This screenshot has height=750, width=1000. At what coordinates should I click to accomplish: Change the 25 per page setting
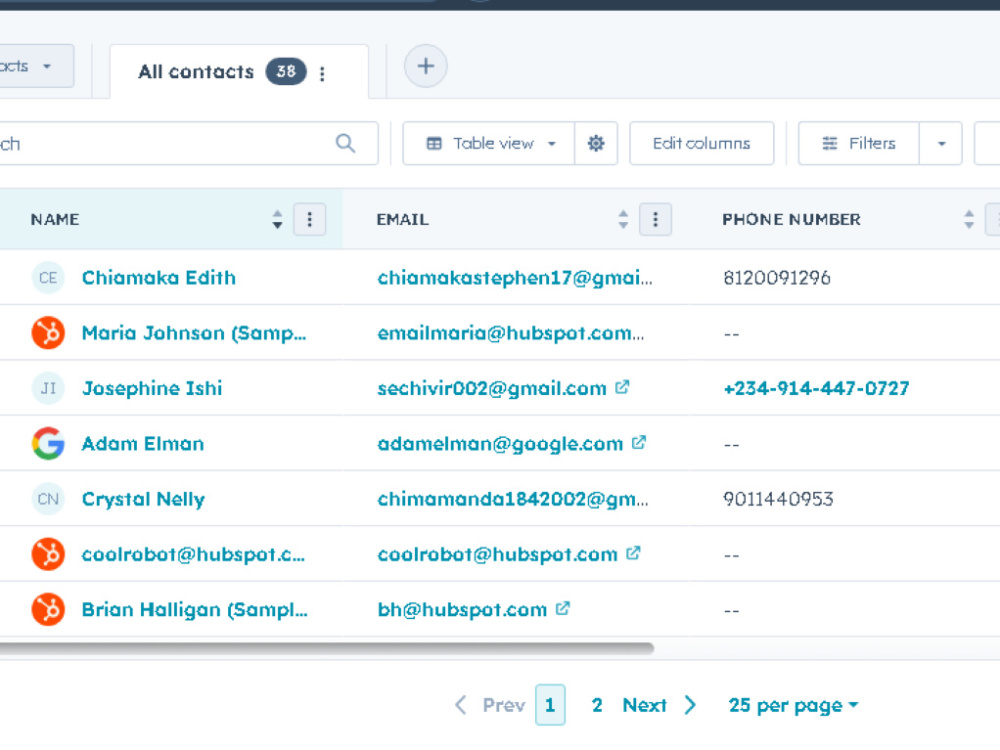click(x=793, y=705)
